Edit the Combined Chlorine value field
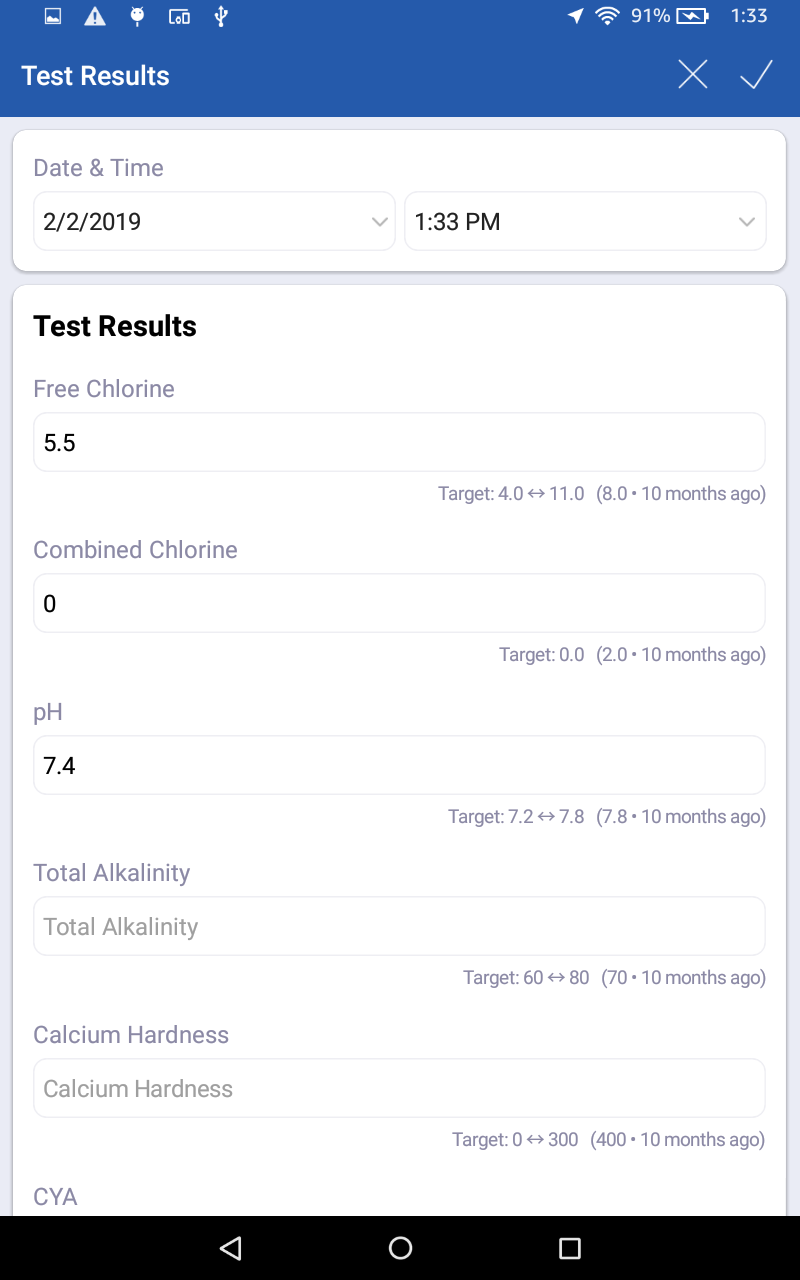This screenshot has width=800, height=1280. 399,604
